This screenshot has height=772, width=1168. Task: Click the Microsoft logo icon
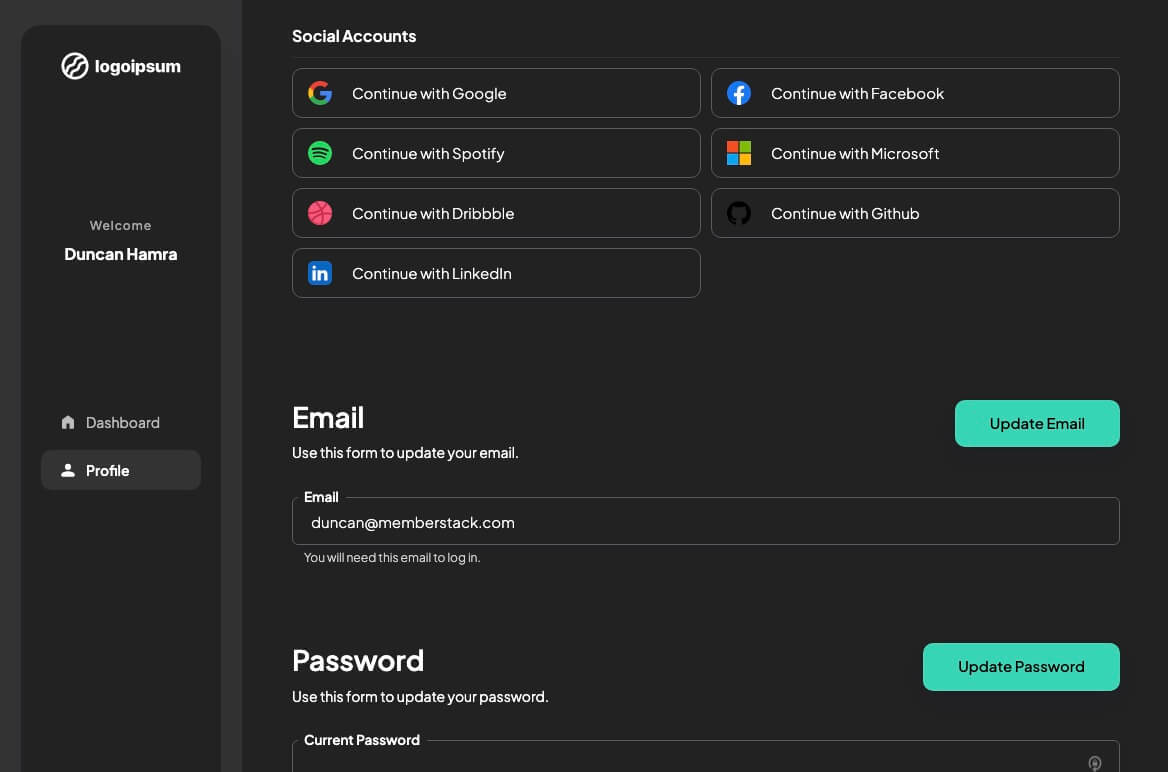click(739, 154)
